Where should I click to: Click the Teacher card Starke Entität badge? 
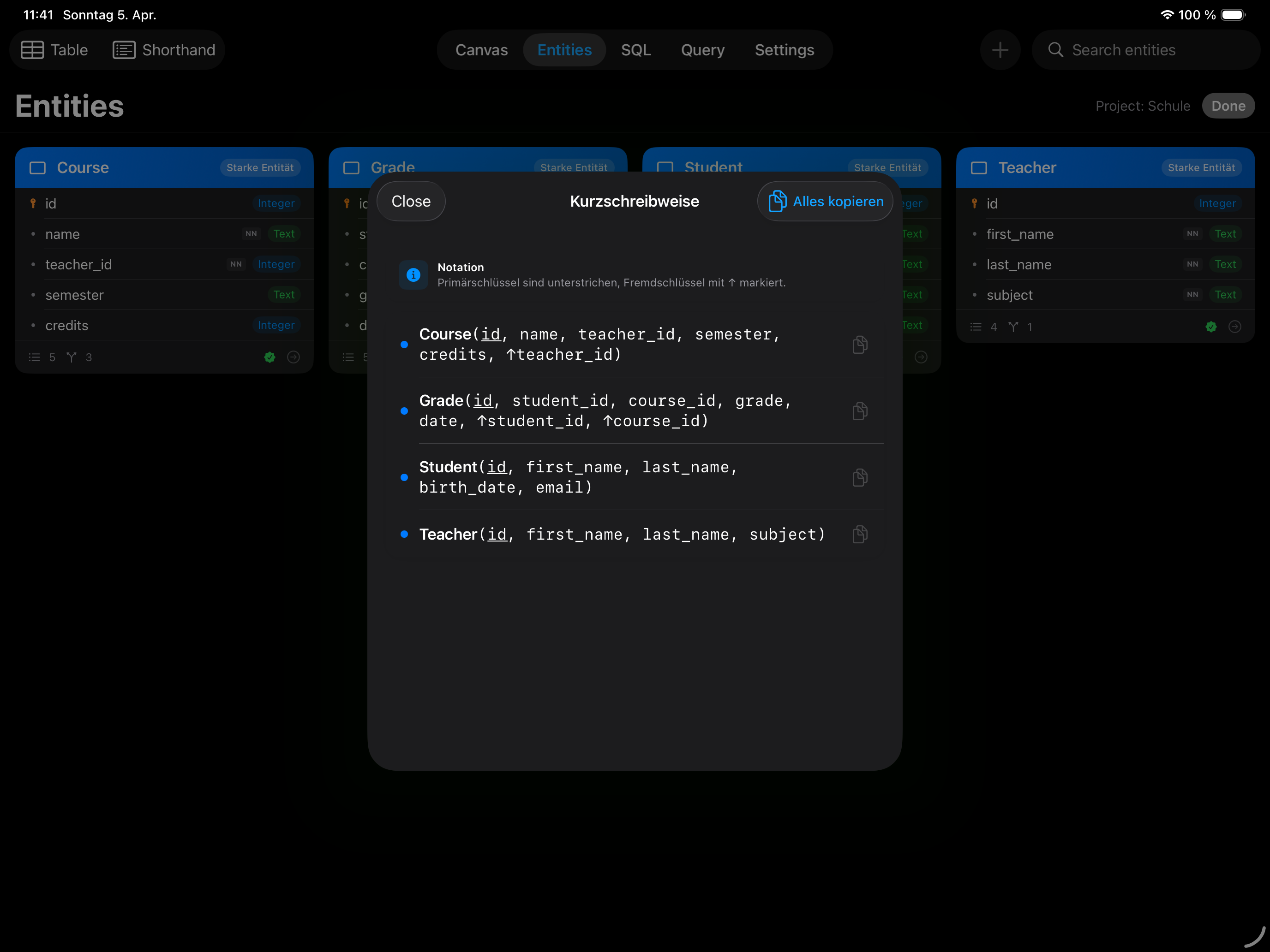tap(1201, 167)
